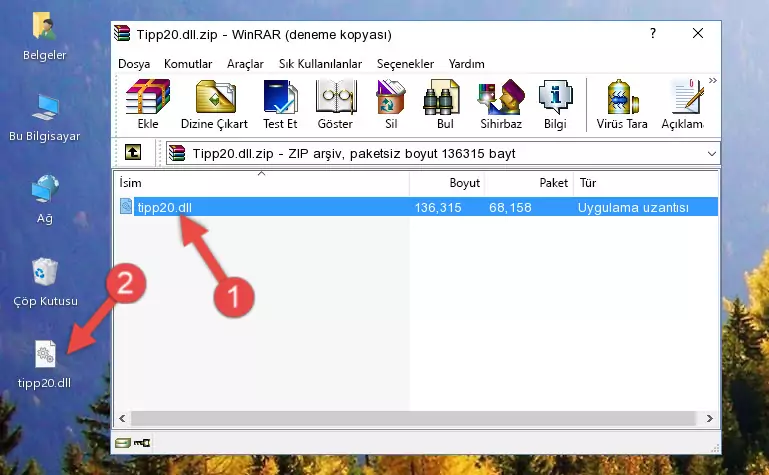The height and width of the screenshot is (475, 769).
Task: Sort by the Boyut column header
Action: [x=447, y=183]
